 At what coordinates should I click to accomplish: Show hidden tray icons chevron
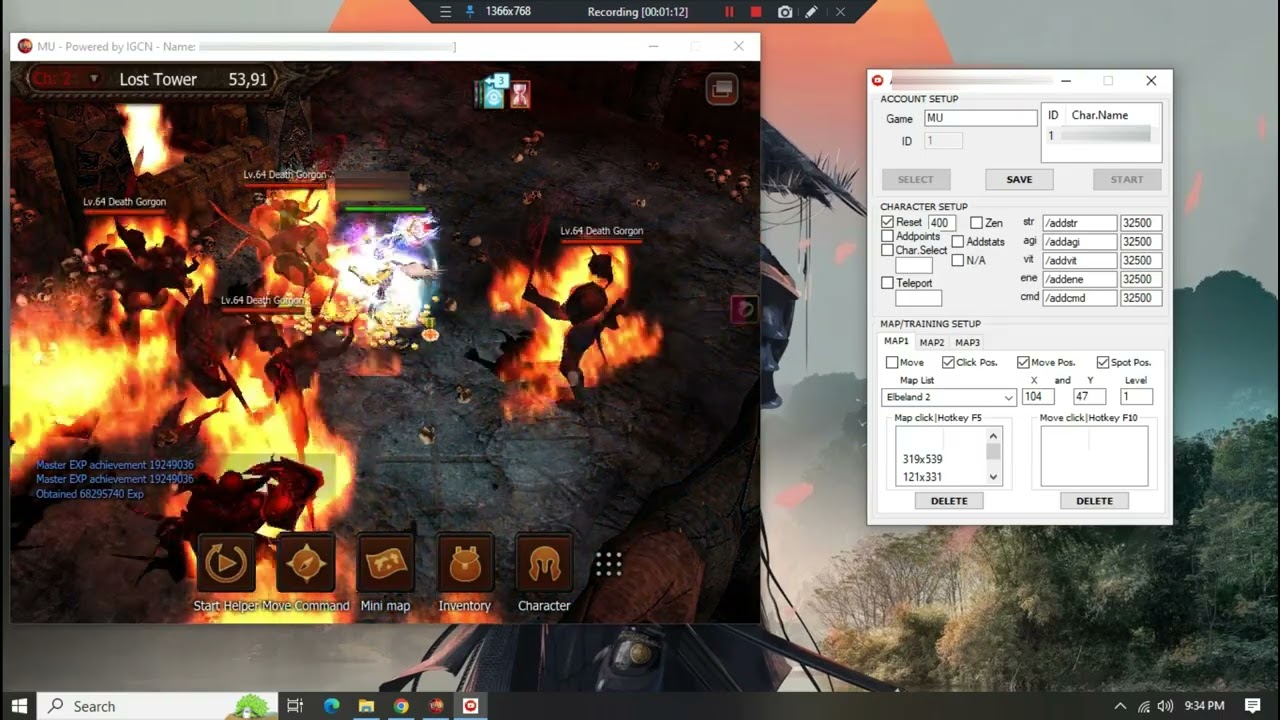1120,706
